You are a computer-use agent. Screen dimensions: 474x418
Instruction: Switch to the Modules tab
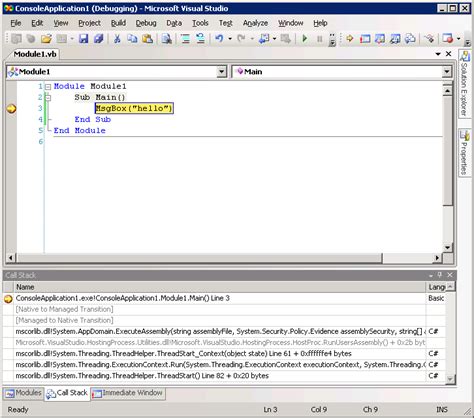(x=23, y=393)
